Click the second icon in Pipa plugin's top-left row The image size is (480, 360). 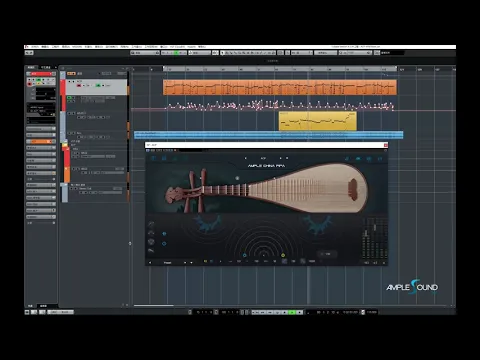[x=164, y=158]
